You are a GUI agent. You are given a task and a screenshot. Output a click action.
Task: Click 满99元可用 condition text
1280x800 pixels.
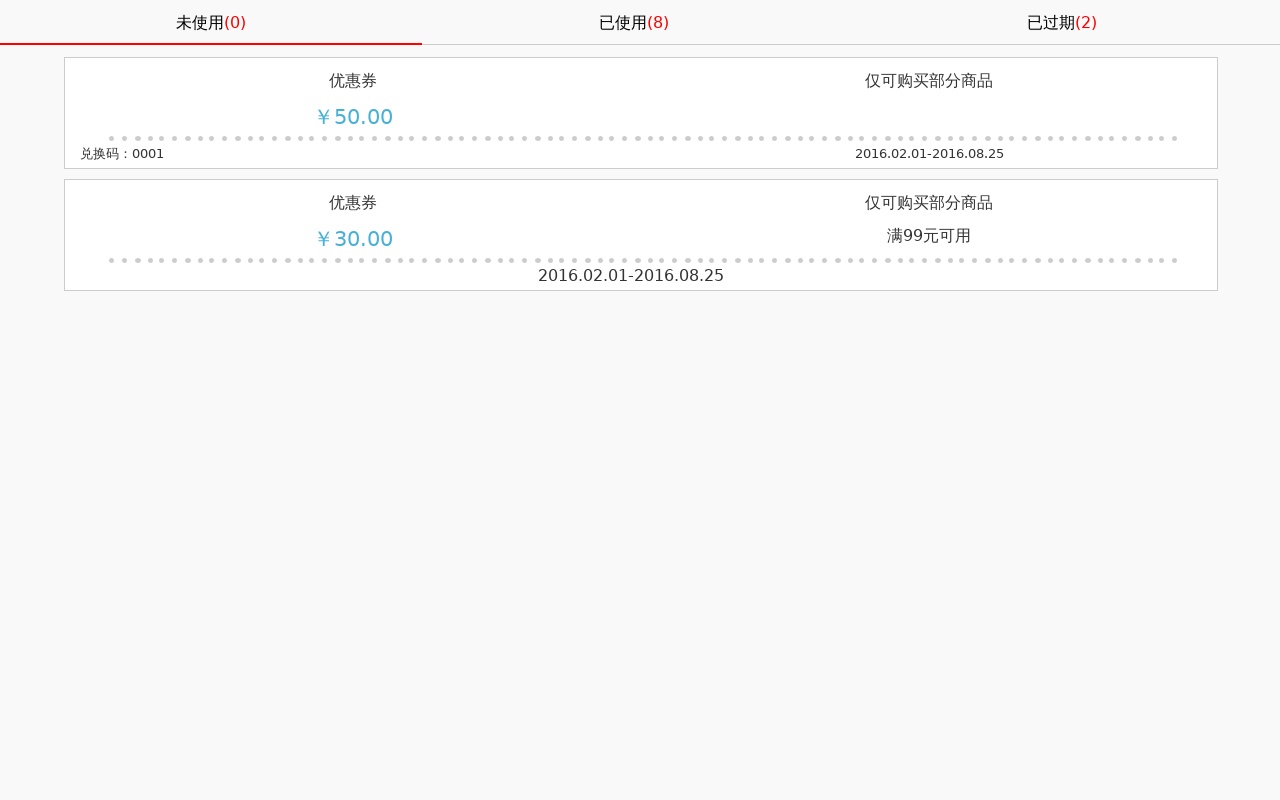(929, 236)
